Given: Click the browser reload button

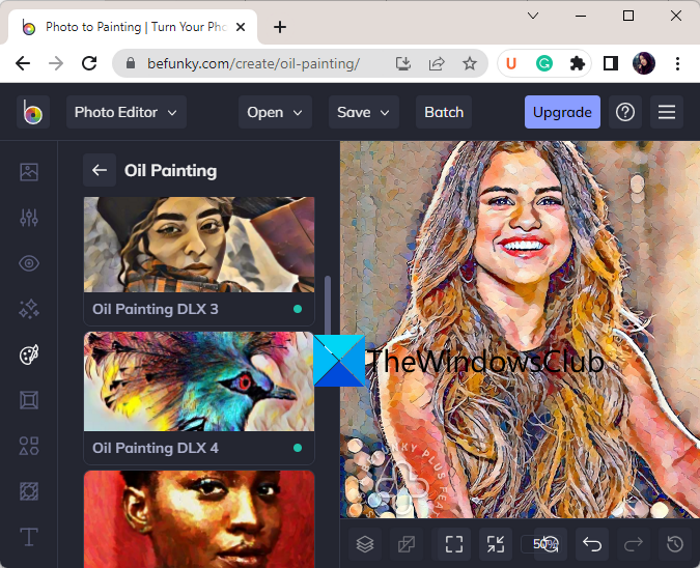Looking at the screenshot, I should click(x=89, y=63).
